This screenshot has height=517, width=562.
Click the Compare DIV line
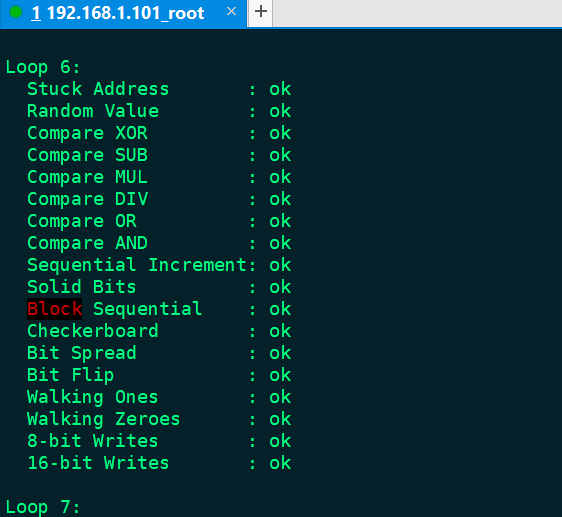click(x=159, y=199)
